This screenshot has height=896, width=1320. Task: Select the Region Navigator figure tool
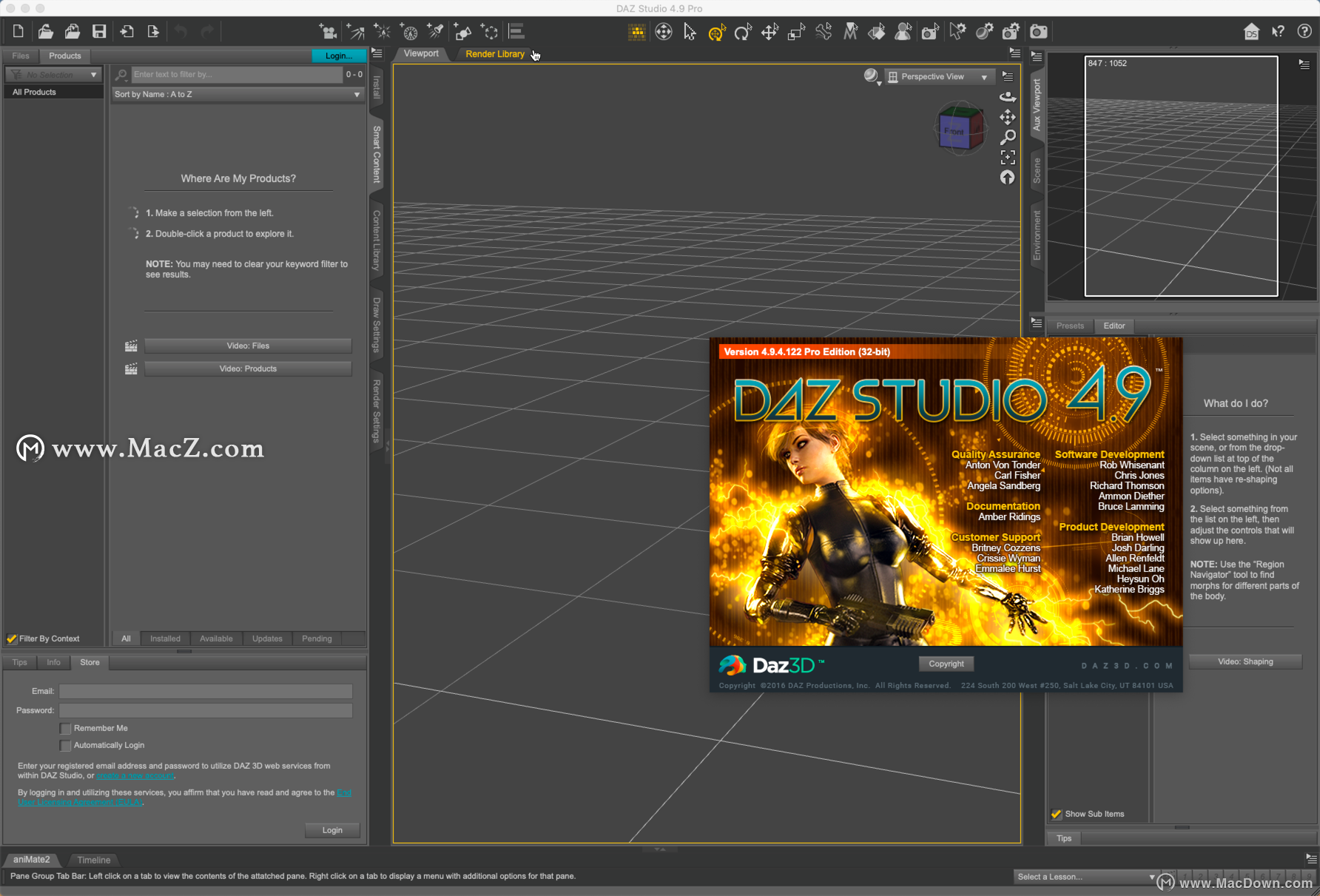click(x=903, y=31)
